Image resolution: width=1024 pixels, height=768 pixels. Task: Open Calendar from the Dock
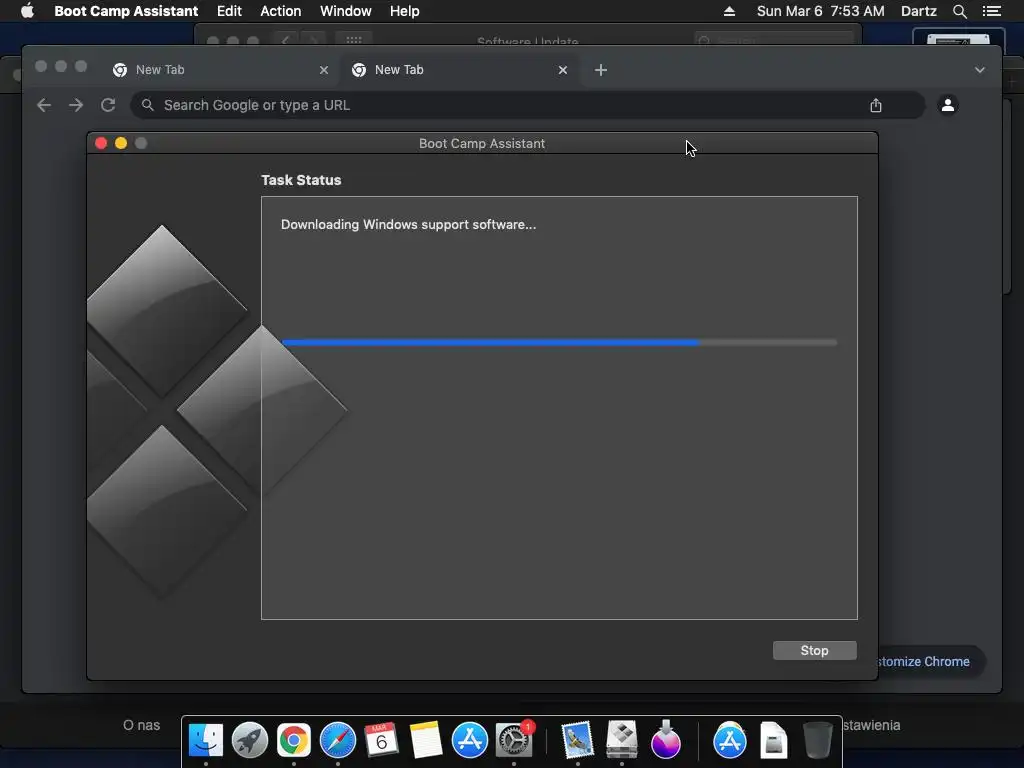381,740
